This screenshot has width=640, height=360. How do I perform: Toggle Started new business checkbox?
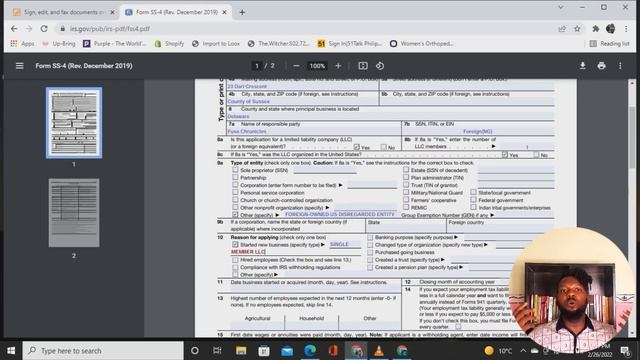[x=235, y=244]
